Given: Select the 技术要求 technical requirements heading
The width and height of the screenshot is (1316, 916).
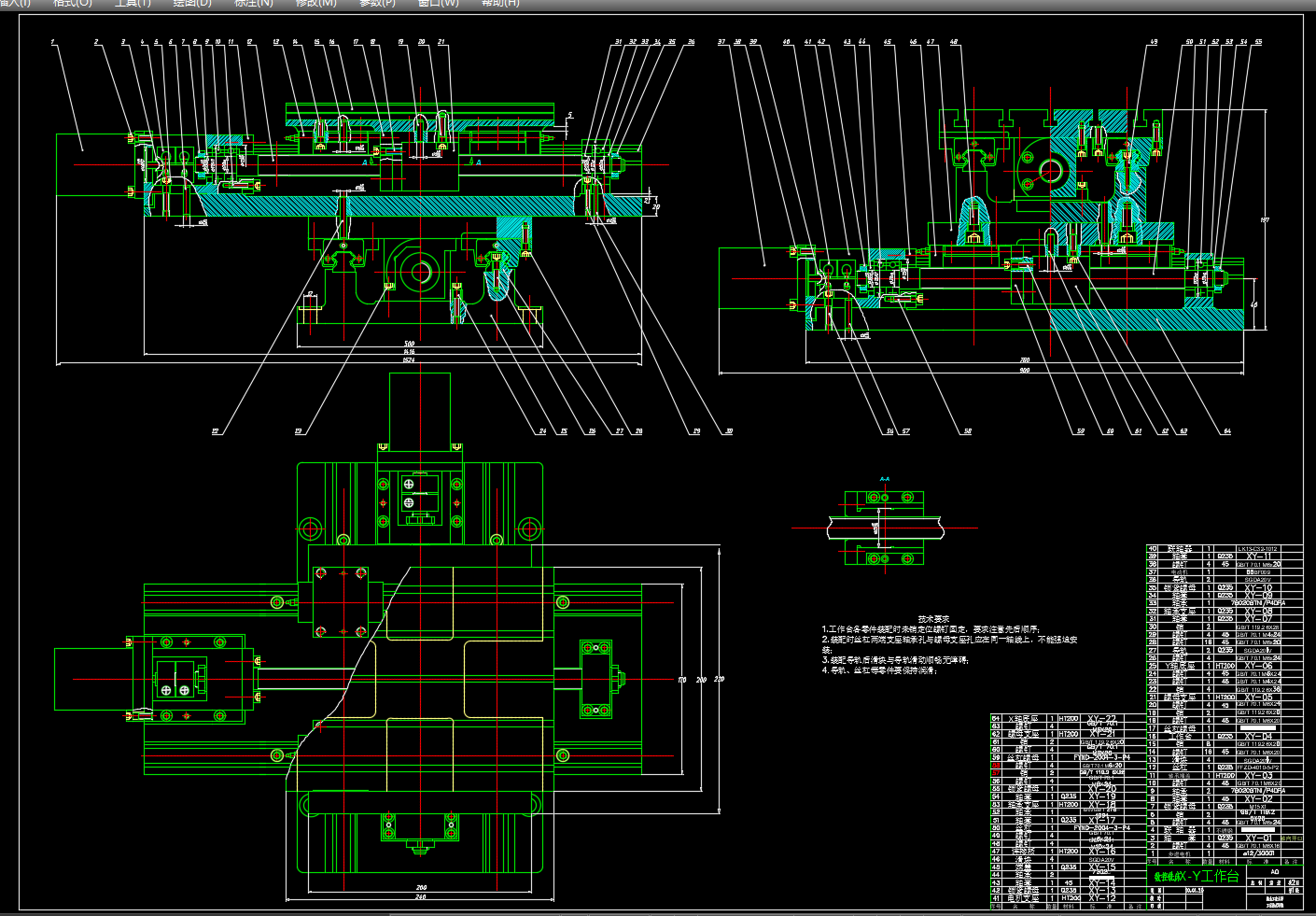Looking at the screenshot, I should pyautogui.click(x=932, y=619).
